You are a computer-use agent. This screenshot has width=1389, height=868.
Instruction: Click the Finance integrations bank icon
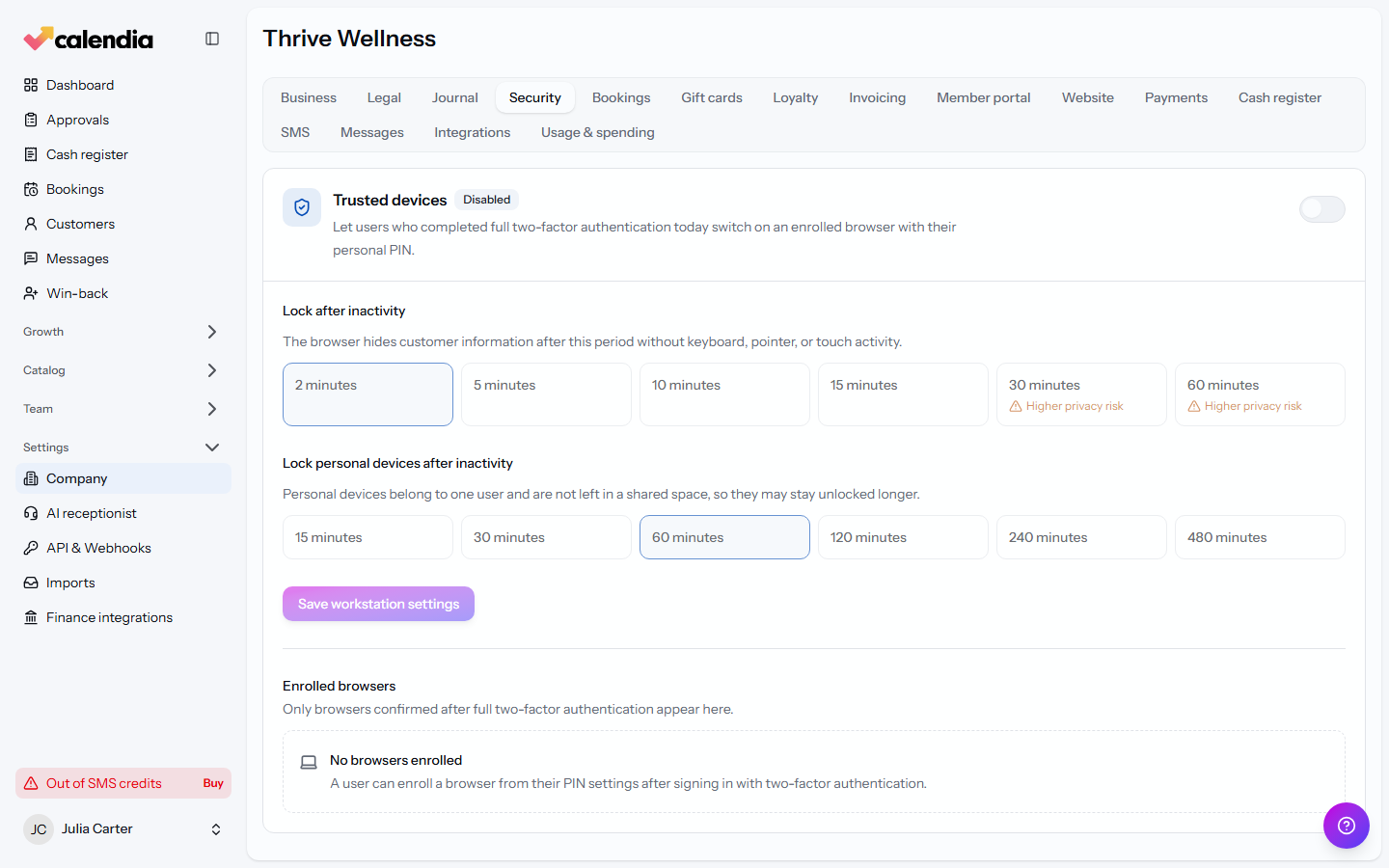(x=31, y=617)
